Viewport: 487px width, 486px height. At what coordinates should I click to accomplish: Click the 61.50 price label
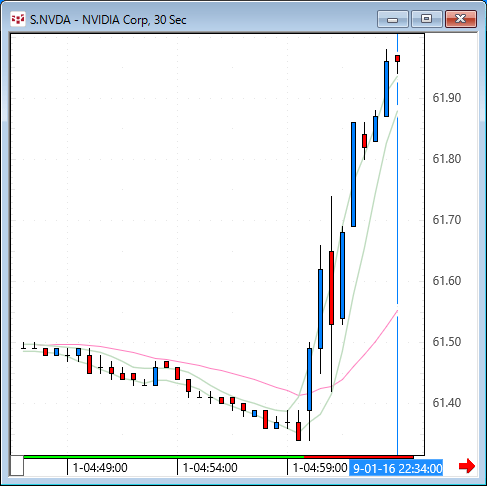coord(447,342)
